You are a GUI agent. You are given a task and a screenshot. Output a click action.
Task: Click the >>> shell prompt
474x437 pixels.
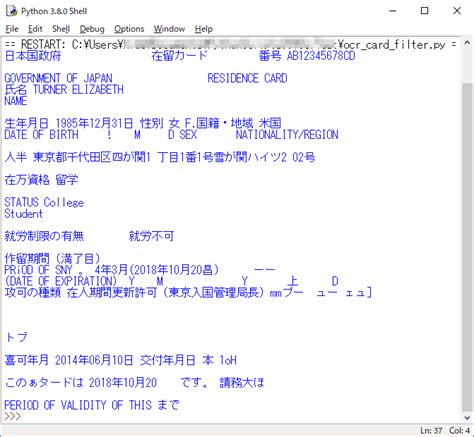pos(13,416)
